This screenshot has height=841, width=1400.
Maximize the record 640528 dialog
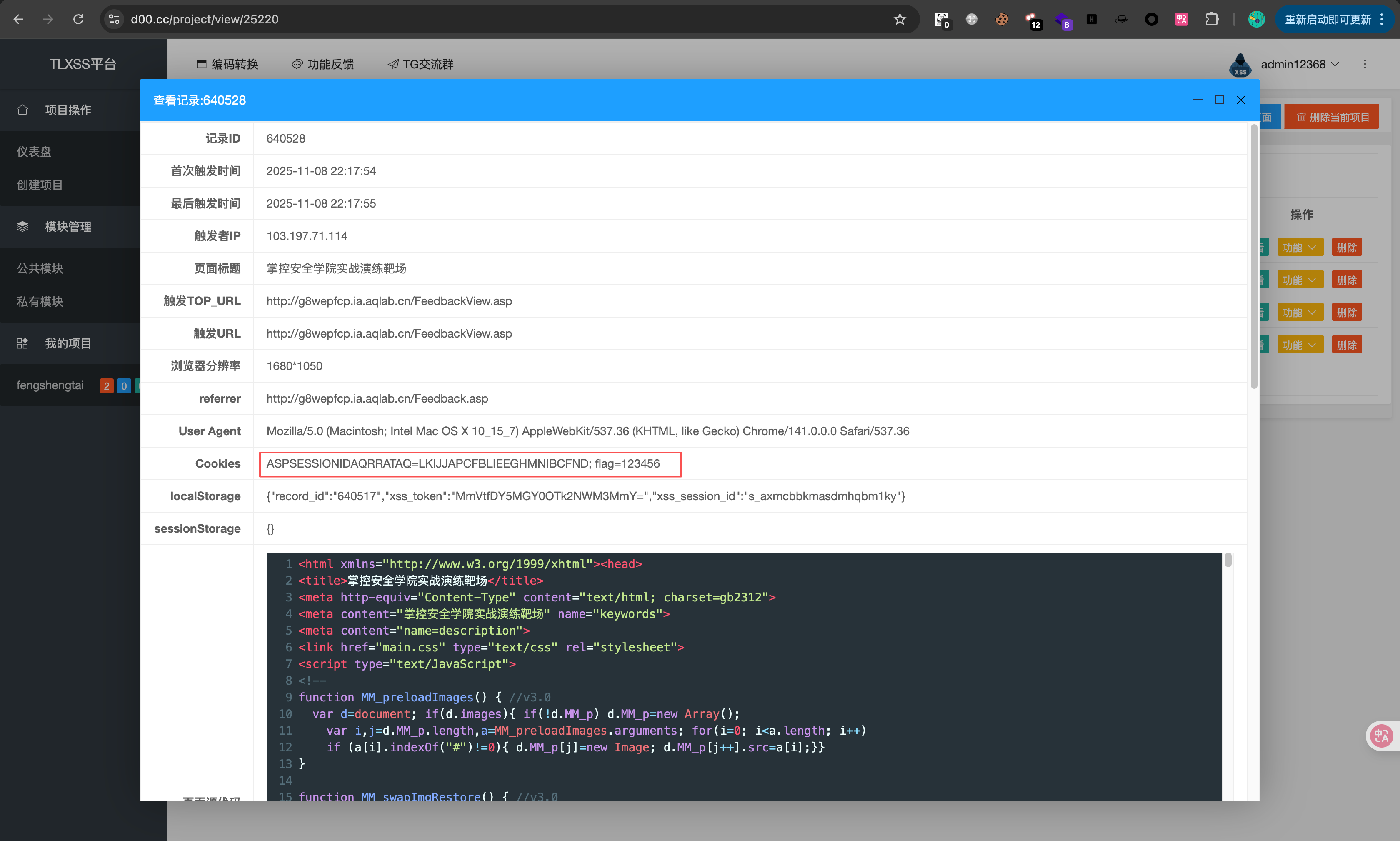click(x=1219, y=100)
